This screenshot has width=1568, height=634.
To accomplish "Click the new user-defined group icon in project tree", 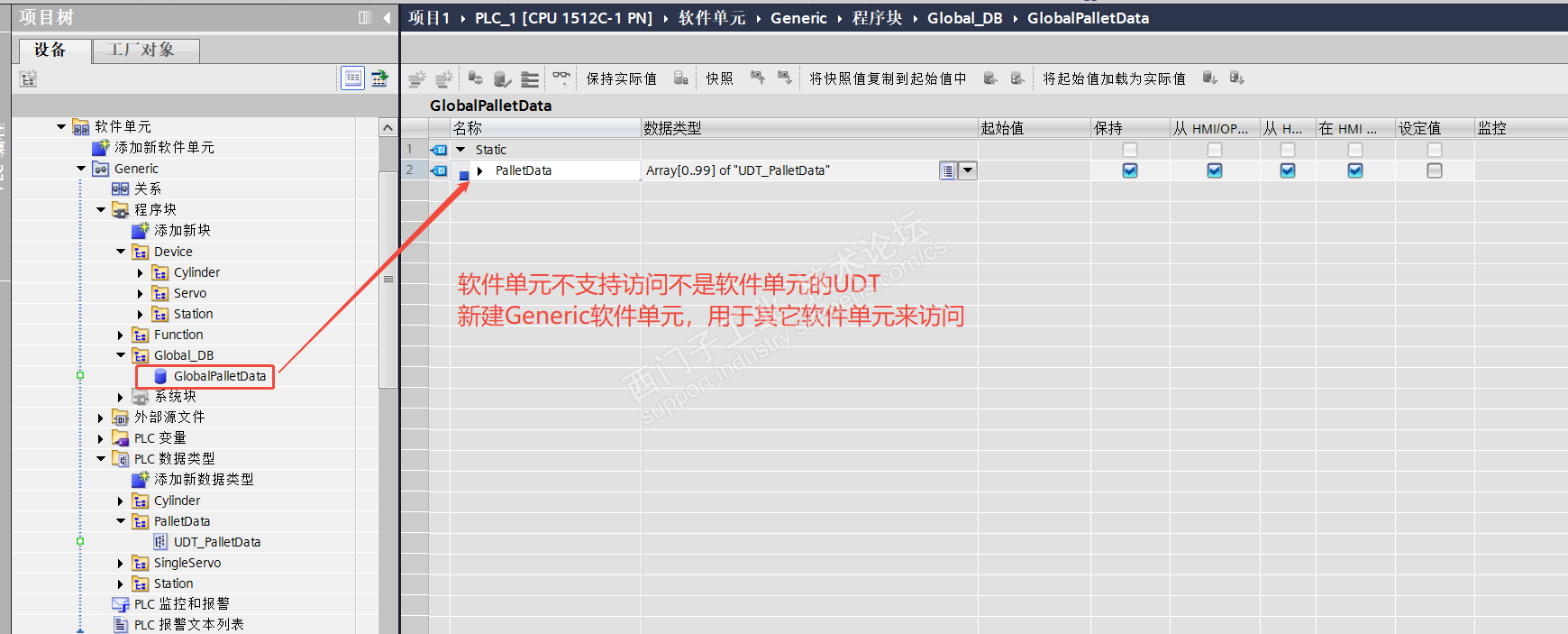I will pyautogui.click(x=29, y=79).
